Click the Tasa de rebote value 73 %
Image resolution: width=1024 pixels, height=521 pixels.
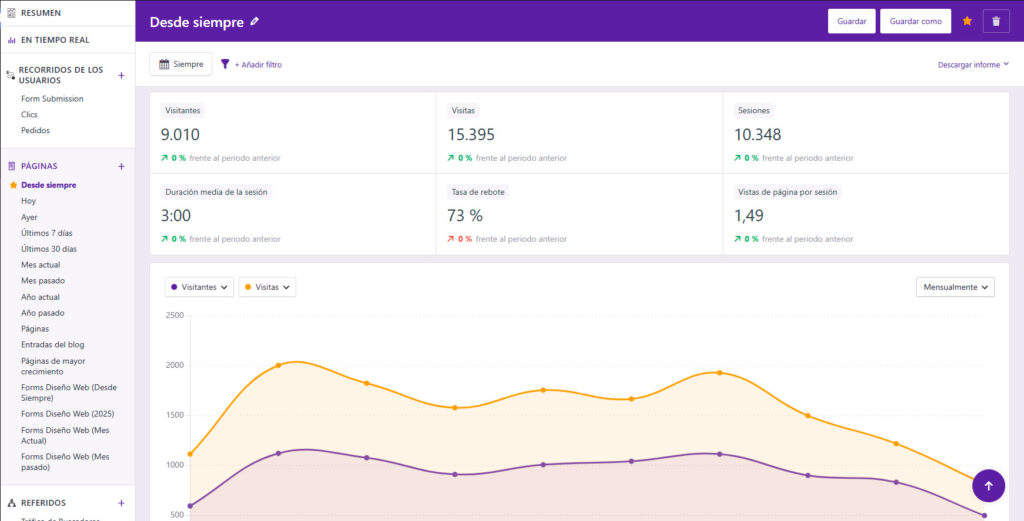pos(465,216)
